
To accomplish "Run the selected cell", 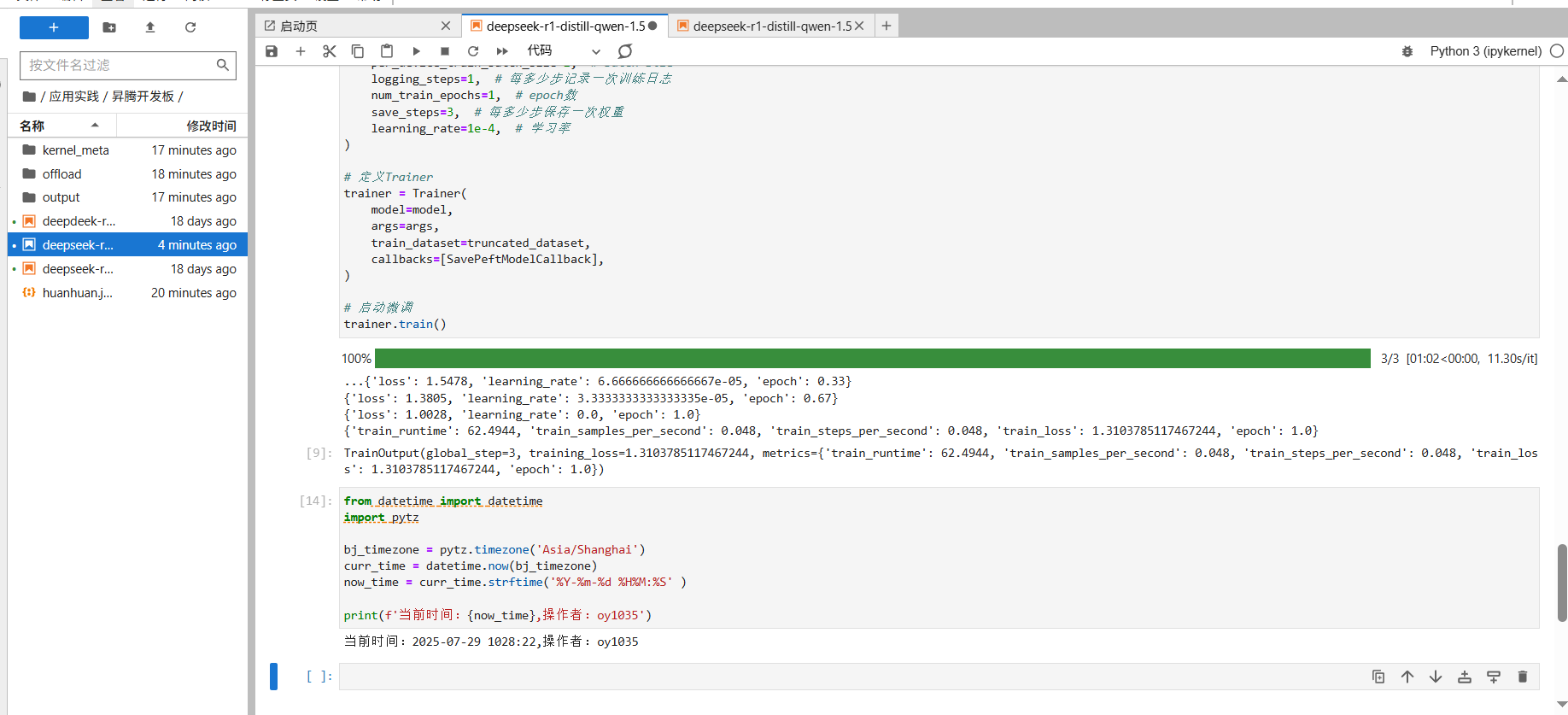I will click(x=416, y=51).
